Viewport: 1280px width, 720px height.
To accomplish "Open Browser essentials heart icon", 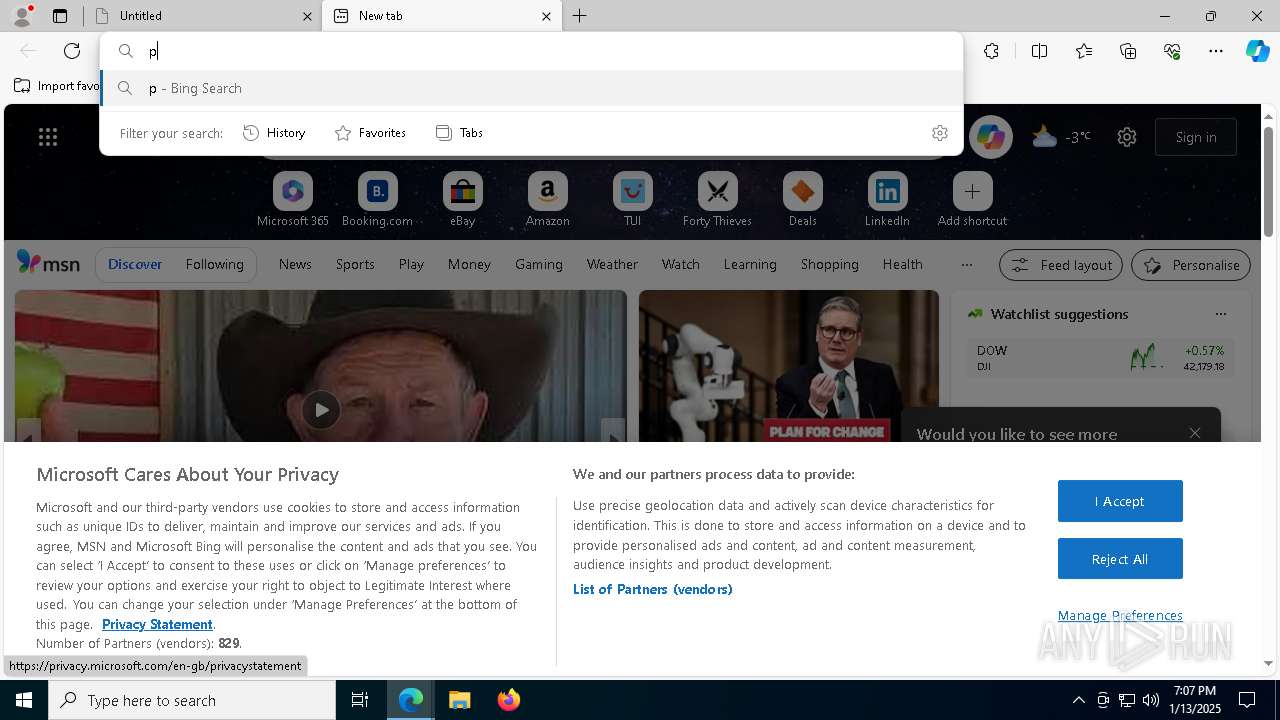I will click(x=1172, y=51).
